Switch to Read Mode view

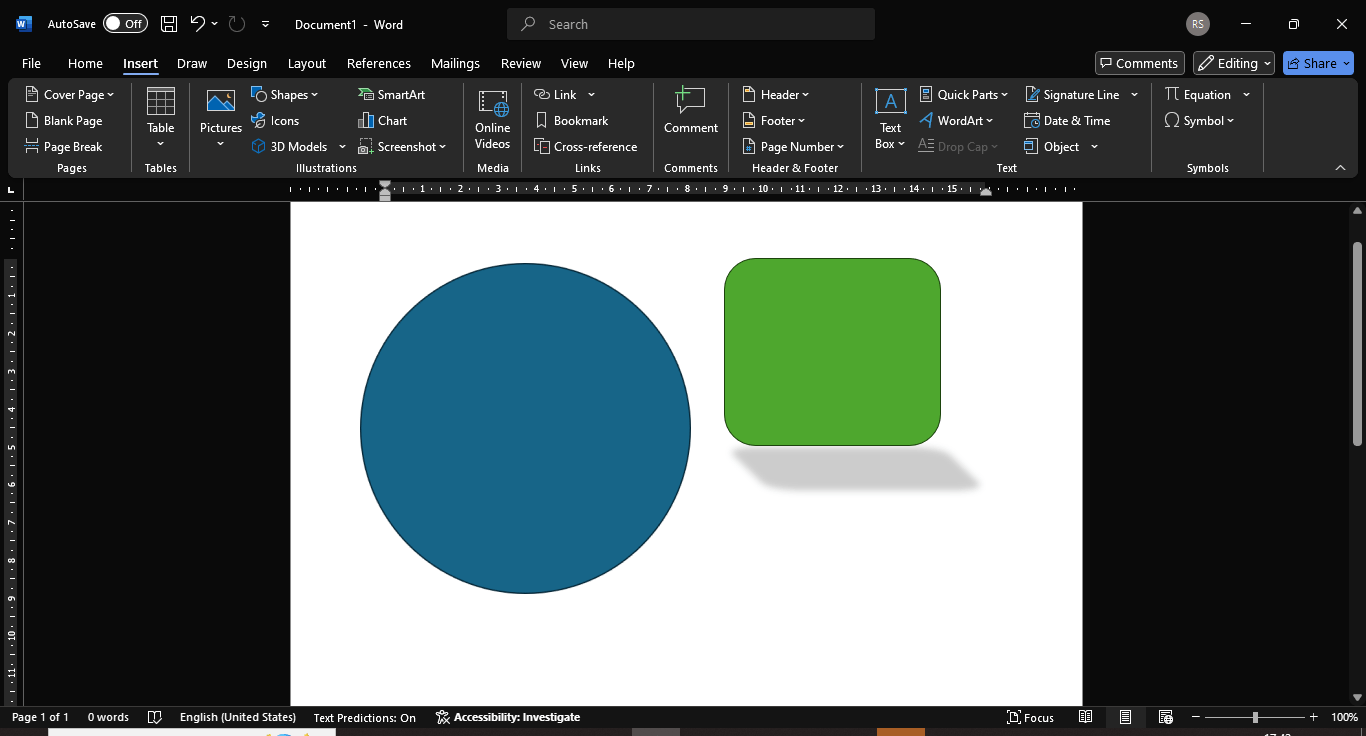[x=1086, y=717]
